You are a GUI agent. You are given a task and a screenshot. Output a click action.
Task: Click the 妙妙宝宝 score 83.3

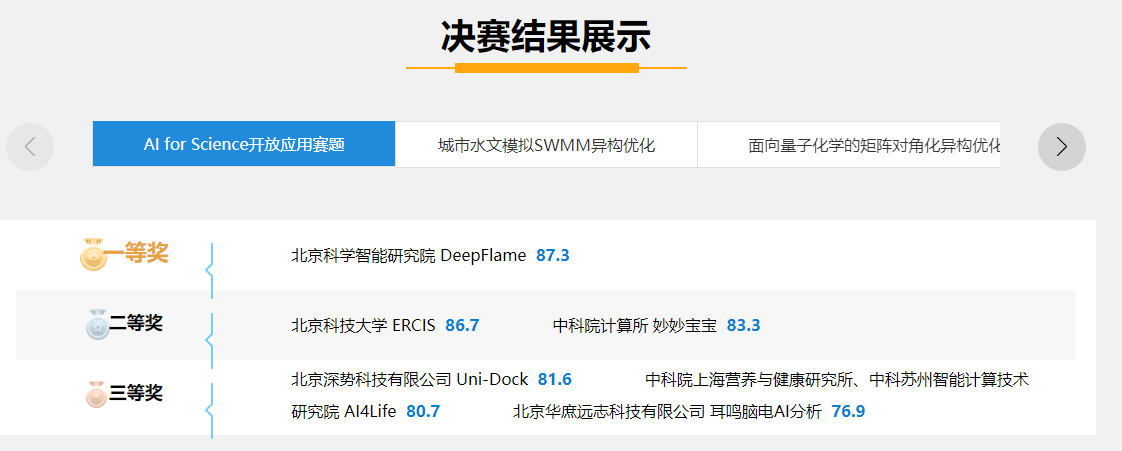pyautogui.click(x=743, y=325)
